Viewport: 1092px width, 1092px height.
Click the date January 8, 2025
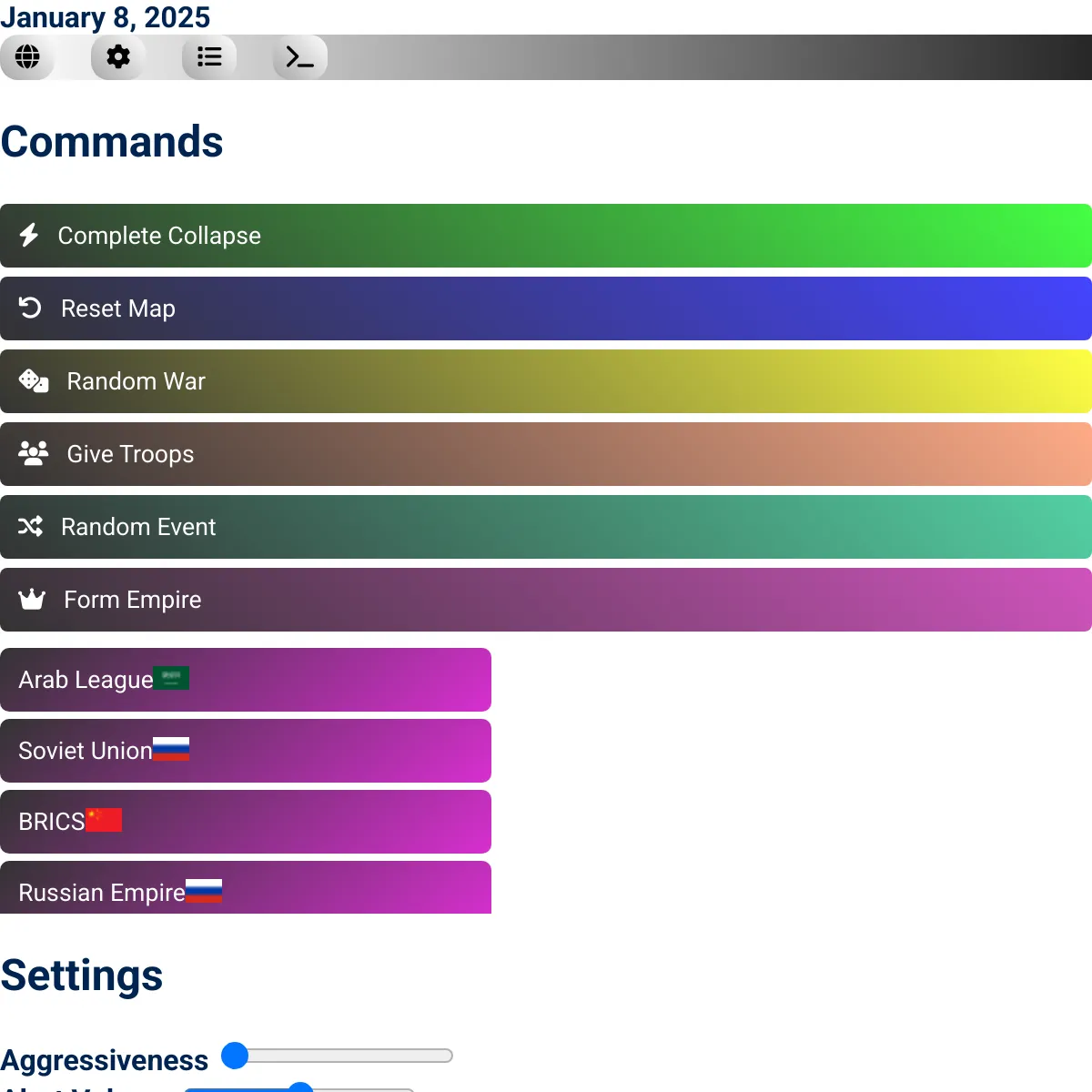[106, 17]
